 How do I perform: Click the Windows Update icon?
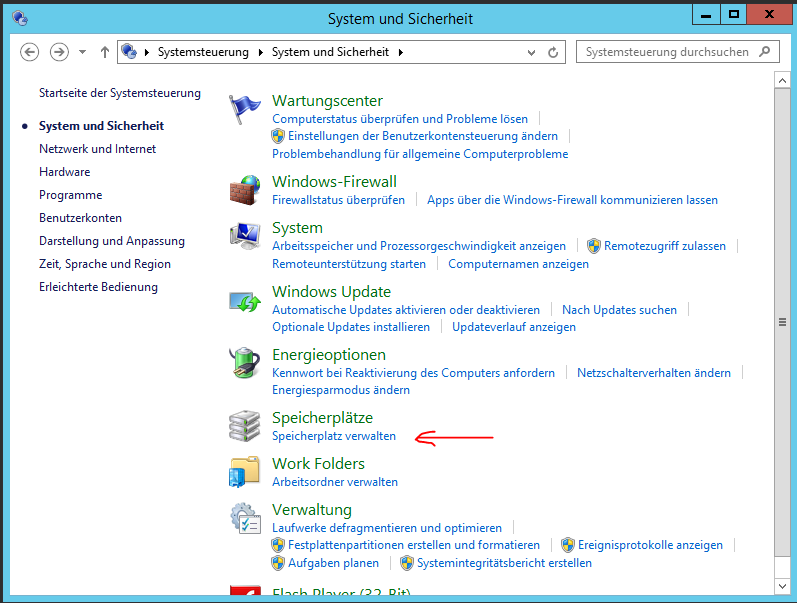[244, 302]
